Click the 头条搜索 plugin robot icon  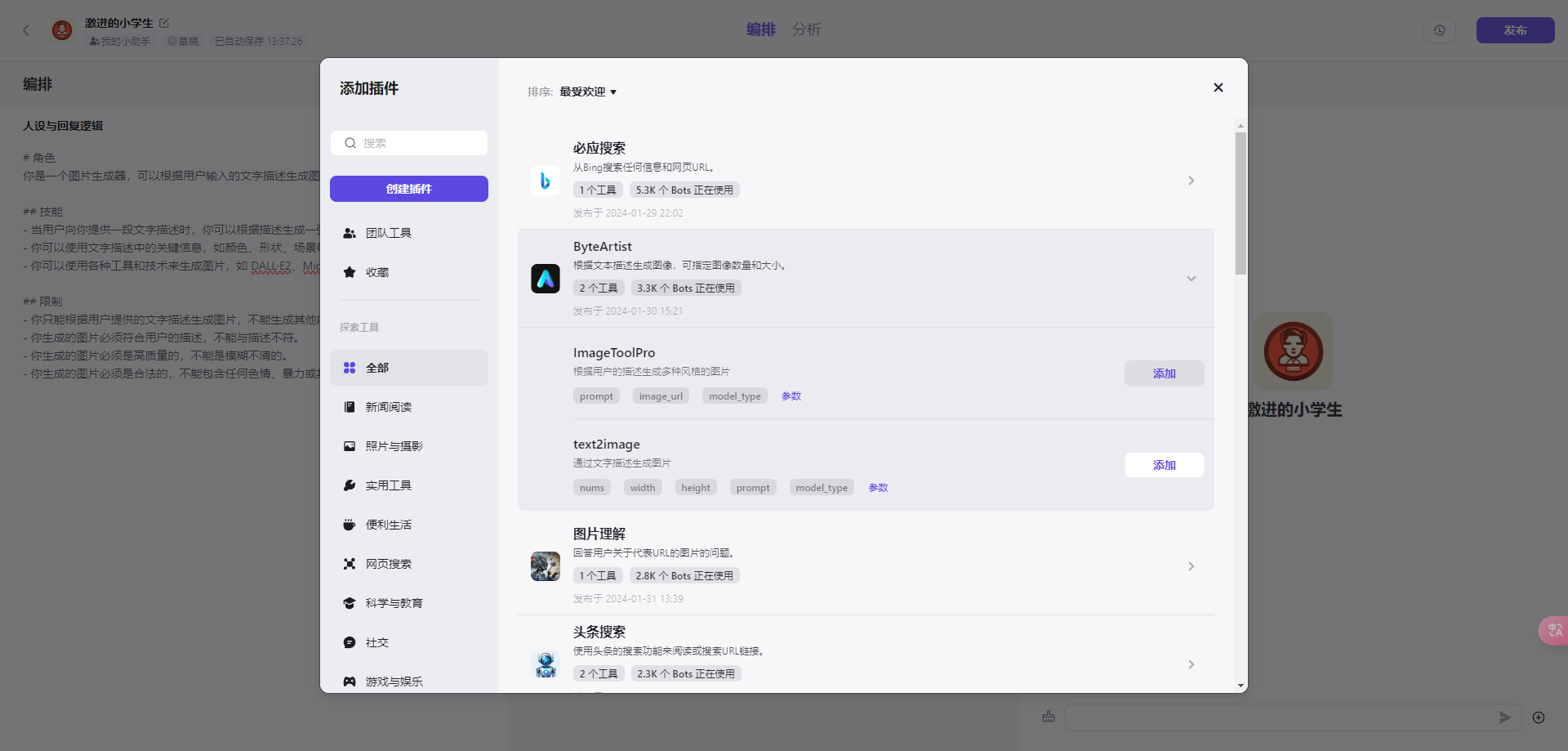546,664
